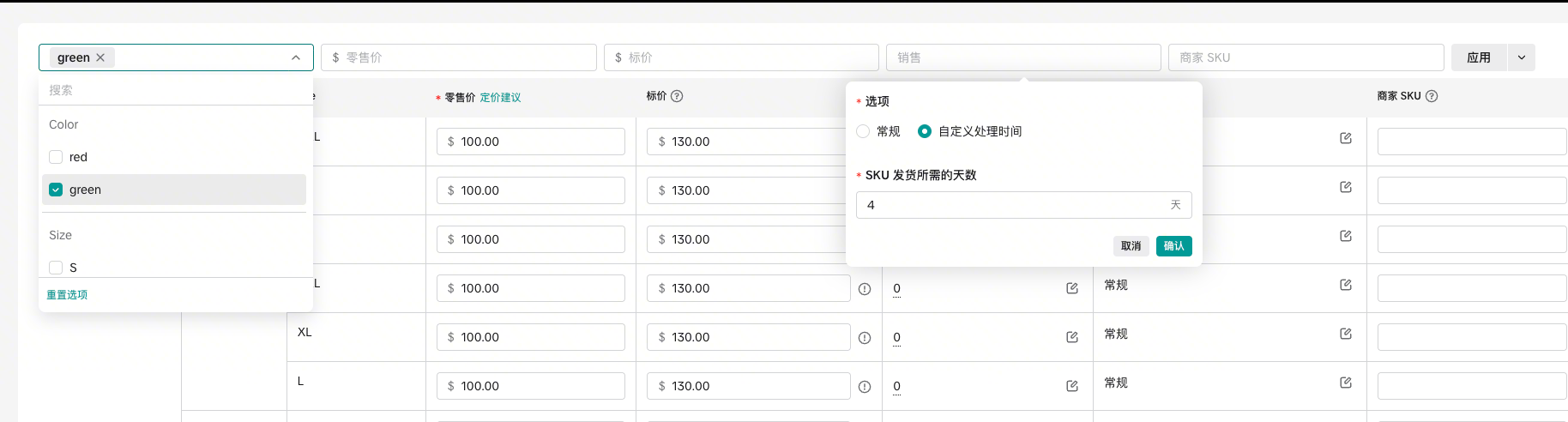Uncheck the green color checkbox
The width and height of the screenshot is (1568, 422).
click(56, 190)
